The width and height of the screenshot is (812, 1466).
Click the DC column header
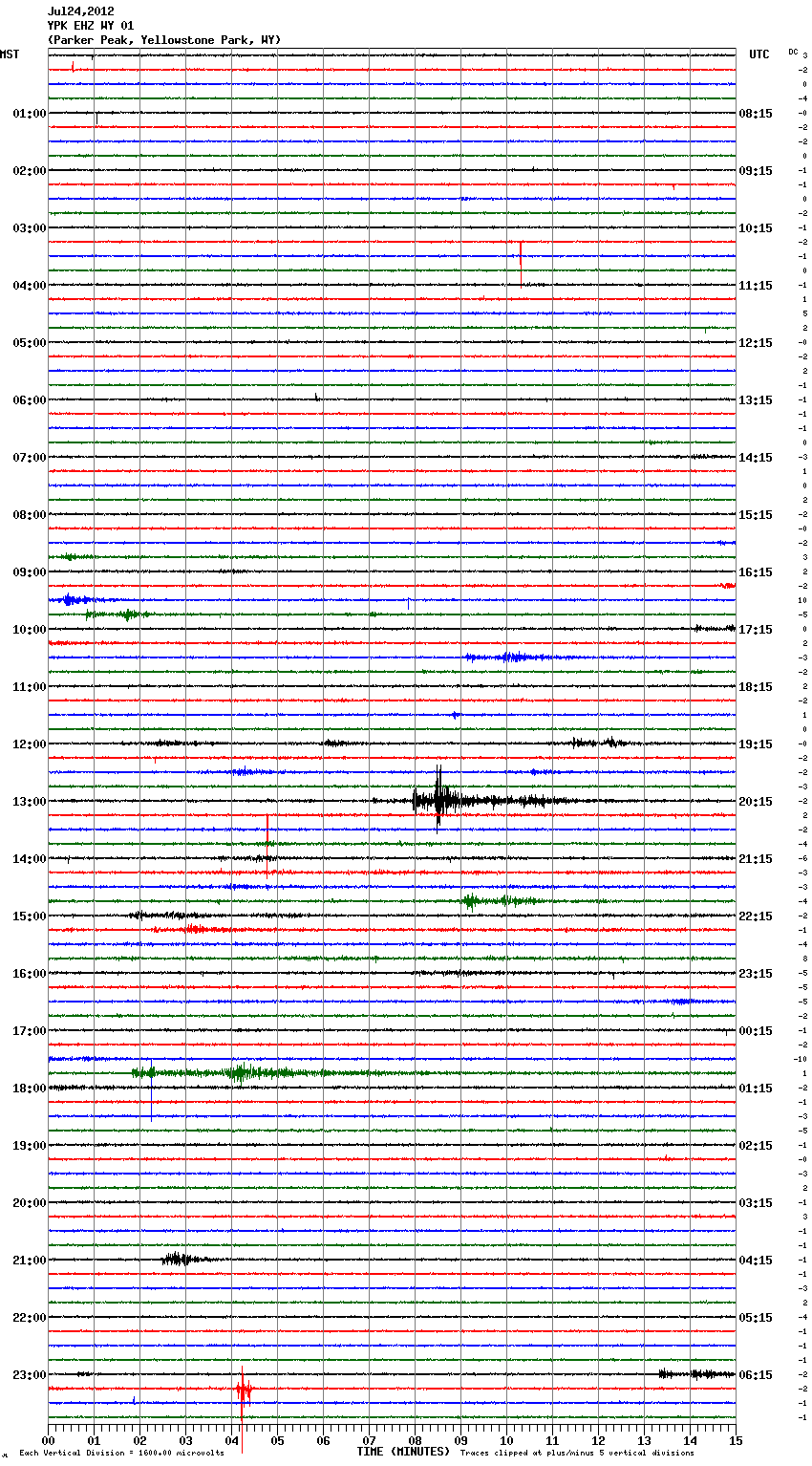(x=793, y=52)
